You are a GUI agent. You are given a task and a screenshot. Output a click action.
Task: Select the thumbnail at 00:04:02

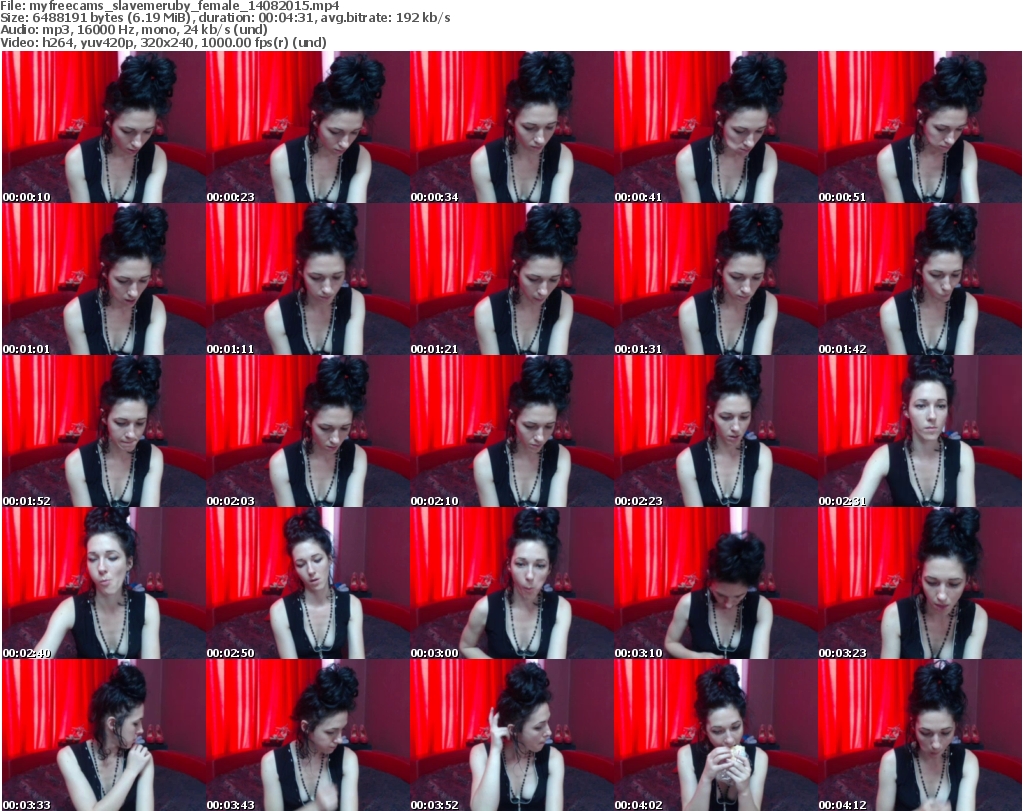716,735
